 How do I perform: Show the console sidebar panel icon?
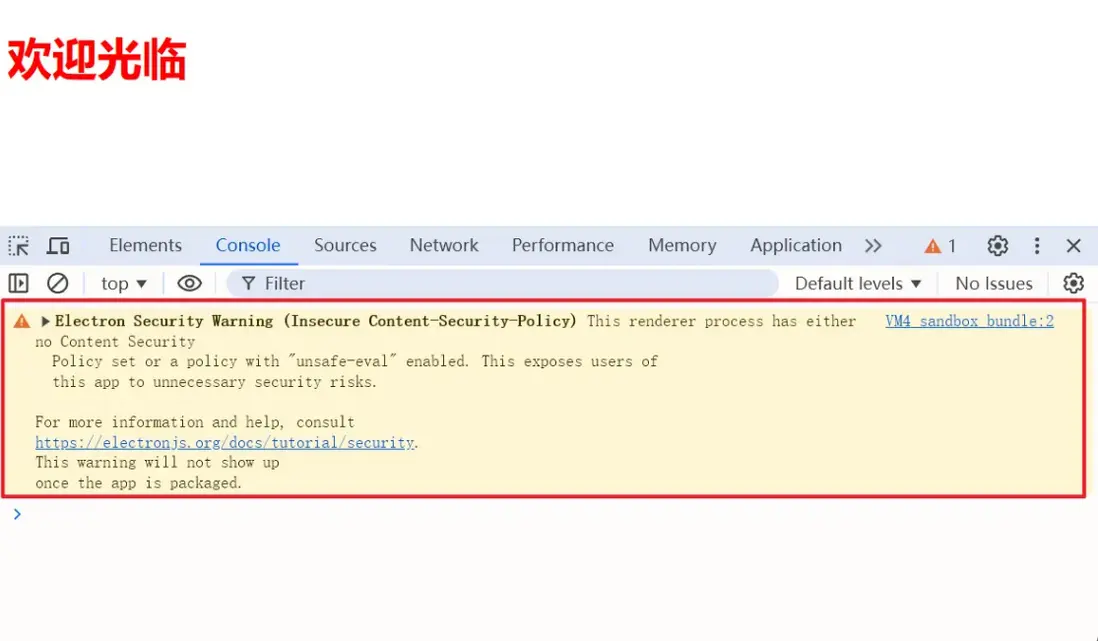pyautogui.click(x=19, y=284)
